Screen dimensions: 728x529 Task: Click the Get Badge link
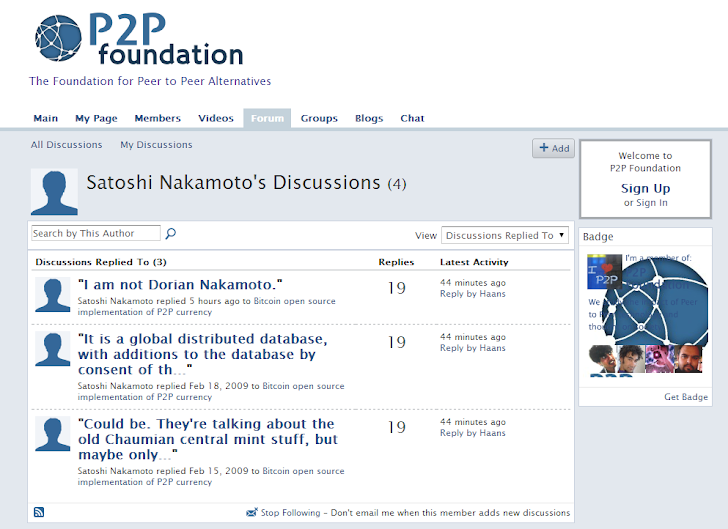click(x=686, y=397)
